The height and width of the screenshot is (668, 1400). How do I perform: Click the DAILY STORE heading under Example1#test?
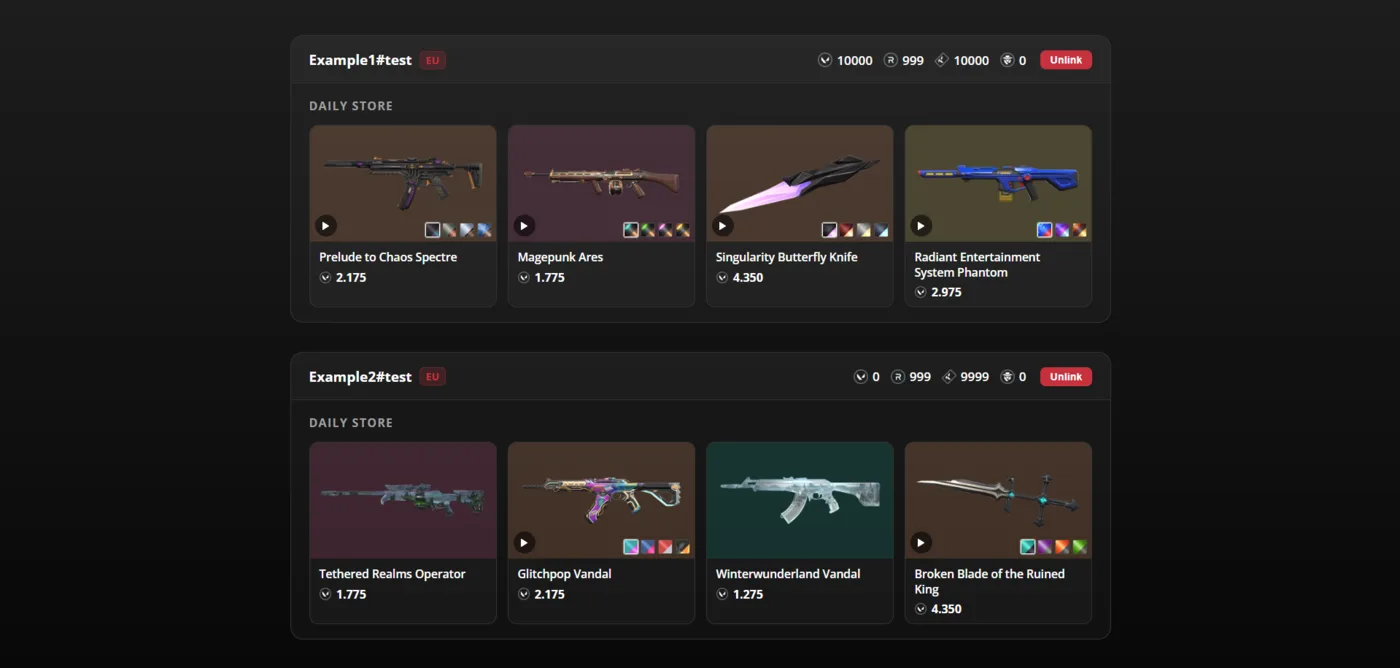[351, 106]
